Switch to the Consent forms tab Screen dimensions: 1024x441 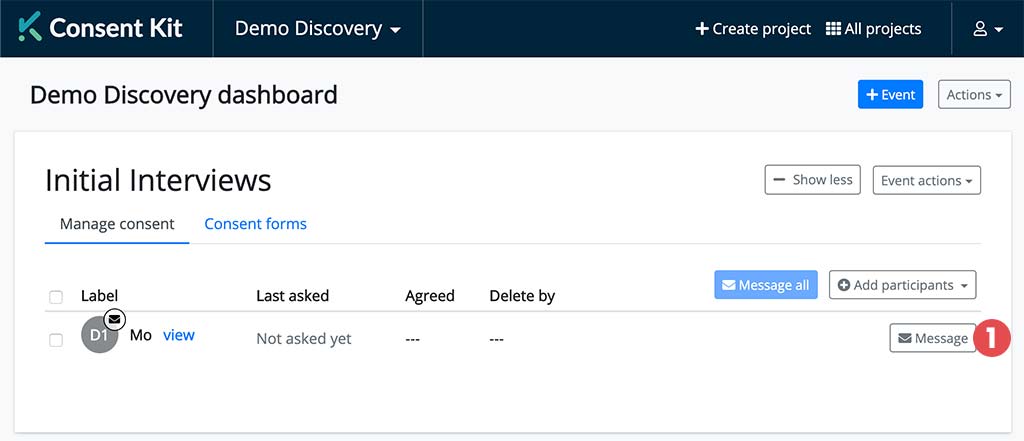click(x=255, y=224)
